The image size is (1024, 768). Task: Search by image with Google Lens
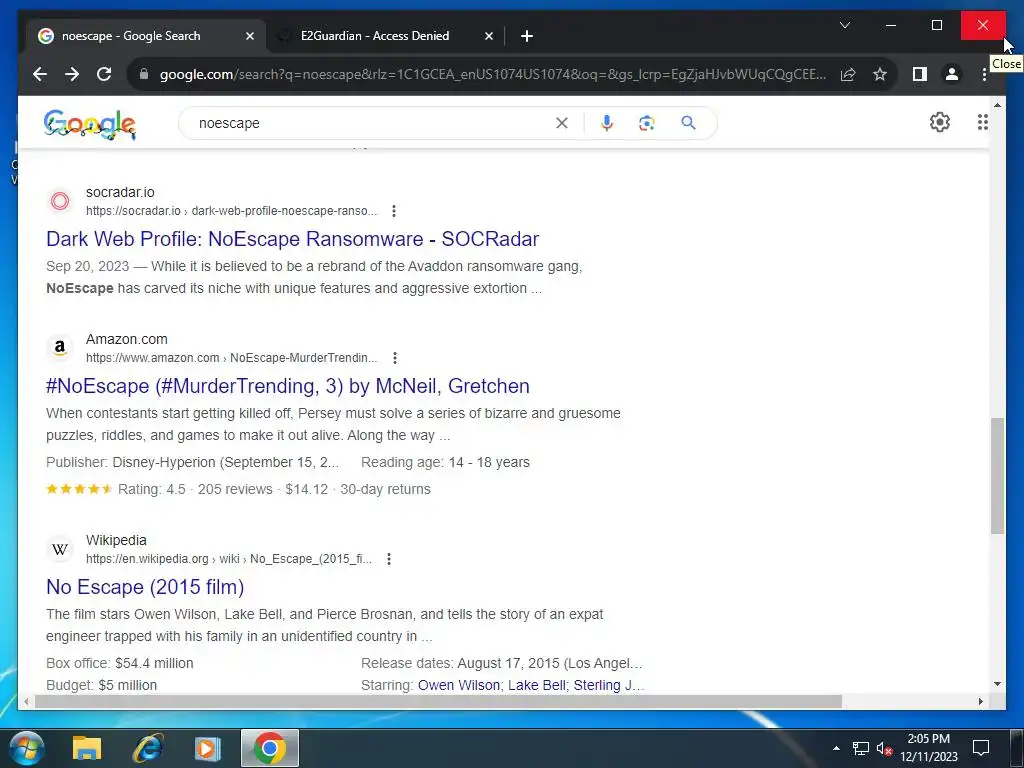(647, 123)
